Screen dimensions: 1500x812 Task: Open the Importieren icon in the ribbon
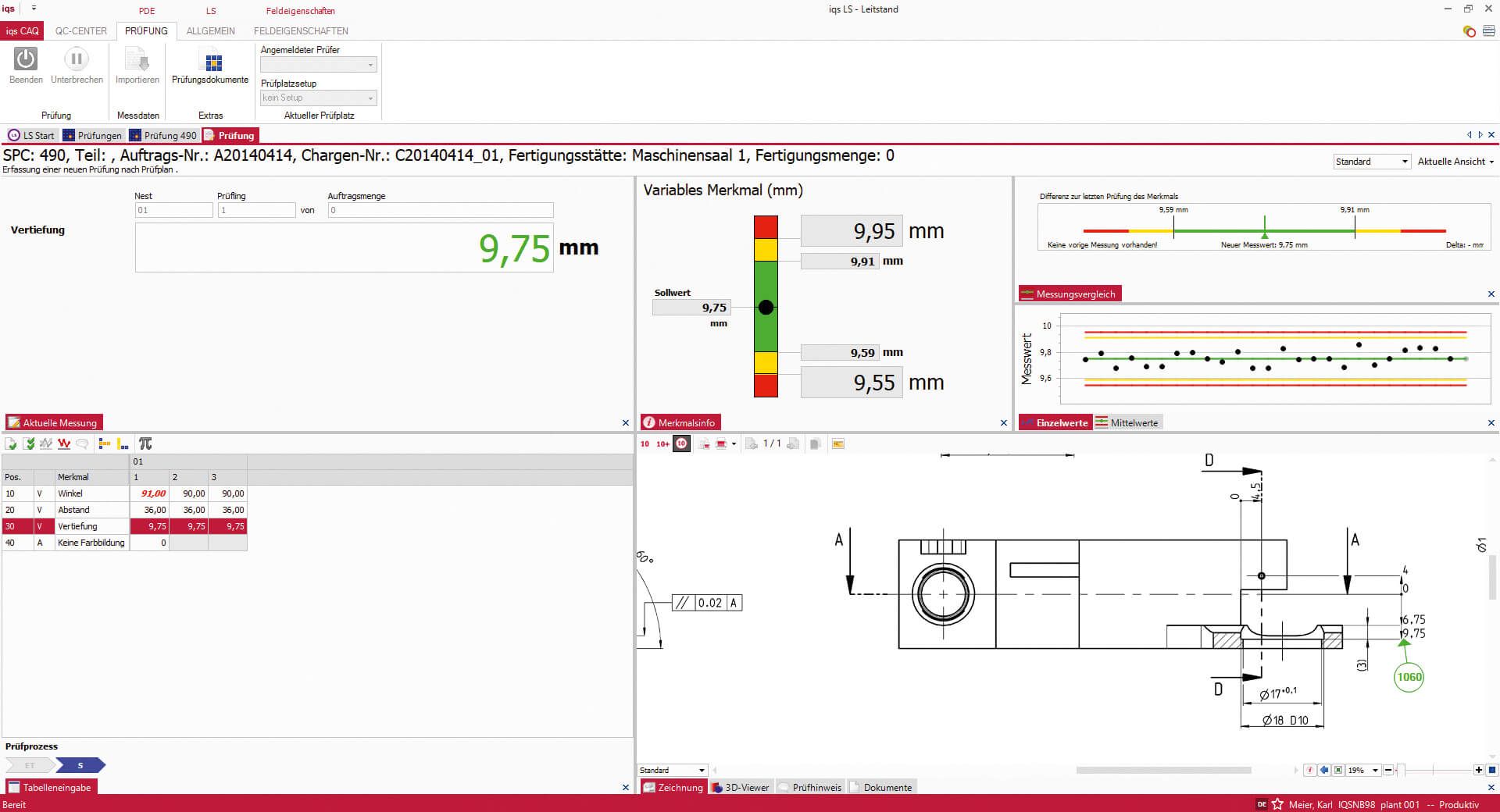tap(137, 66)
